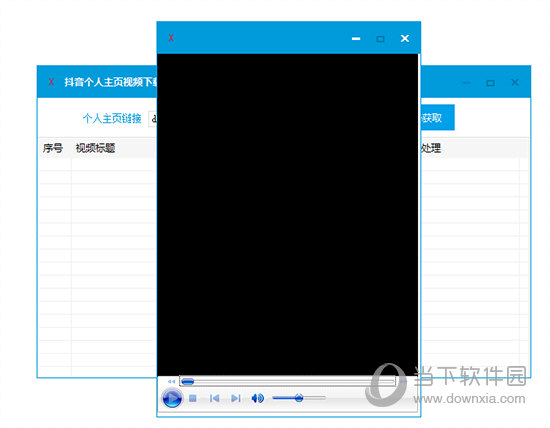Viewport: 550px width, 428px height.
Task: Close the background downloader window
Action: click(x=515, y=82)
